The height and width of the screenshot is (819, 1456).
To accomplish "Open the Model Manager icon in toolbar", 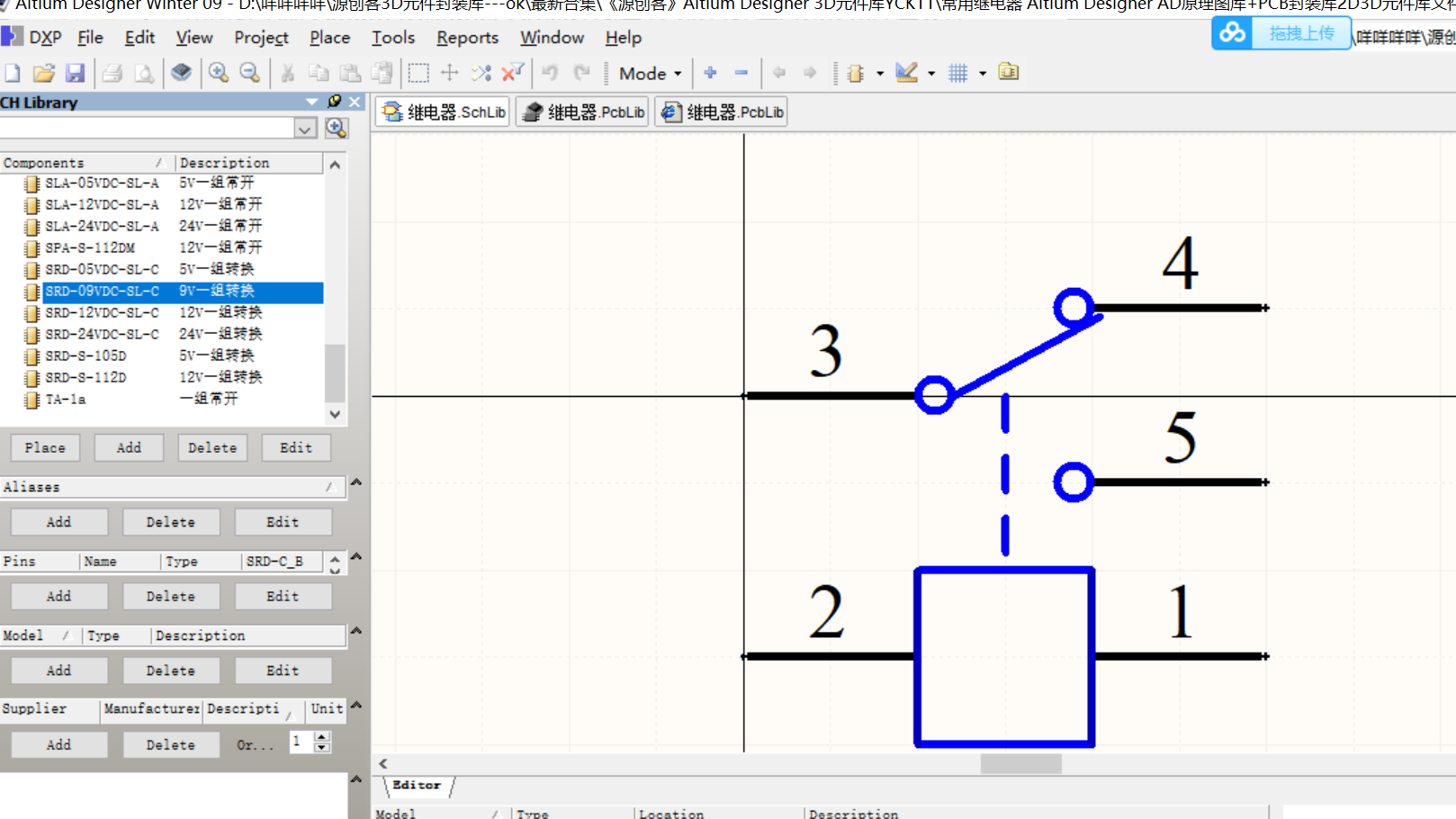I will pyautogui.click(x=1009, y=73).
